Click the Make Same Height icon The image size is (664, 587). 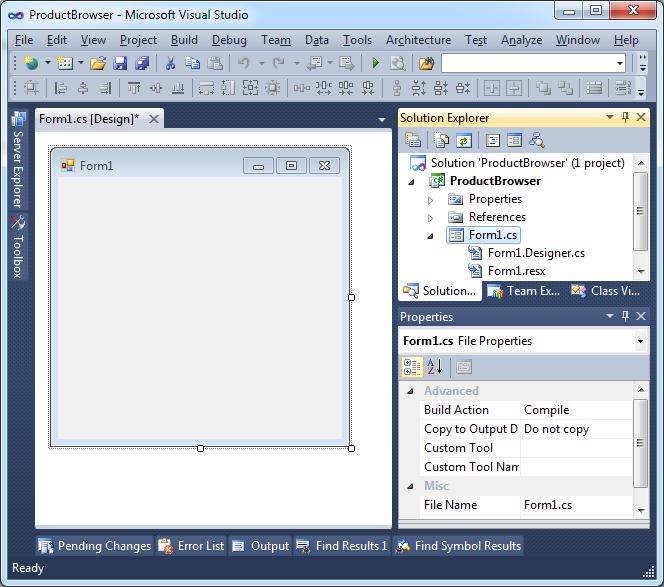(228, 88)
